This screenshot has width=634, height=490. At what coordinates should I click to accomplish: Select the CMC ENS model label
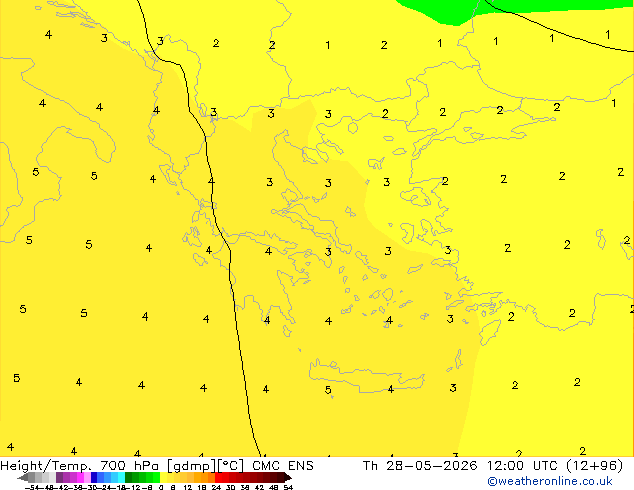283,466
